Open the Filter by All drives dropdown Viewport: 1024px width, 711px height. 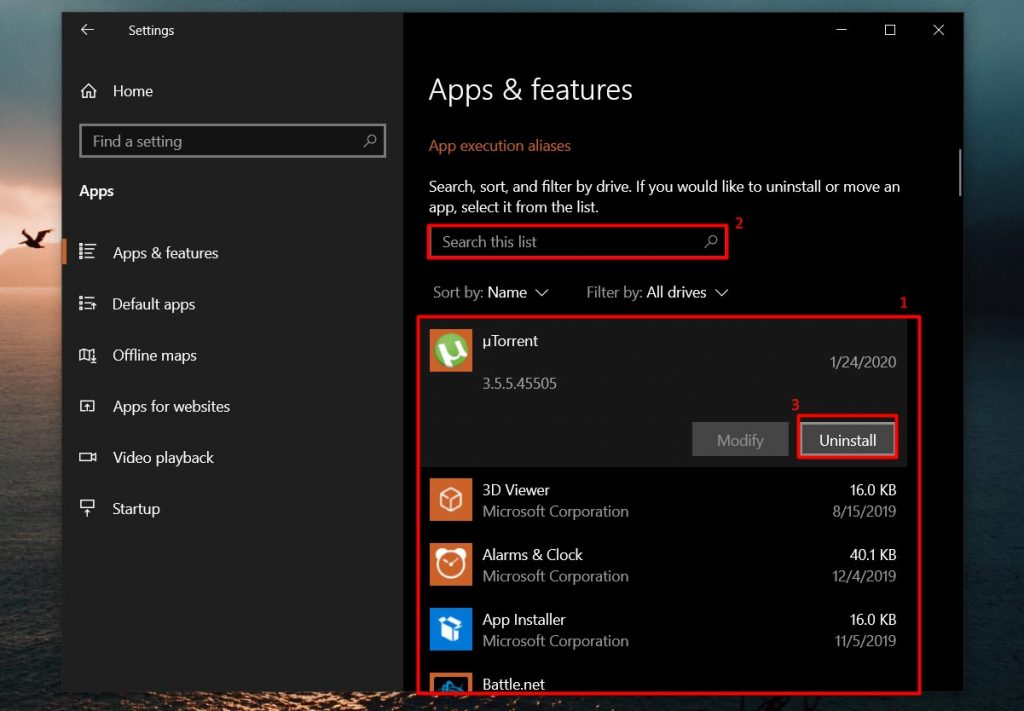pyautogui.click(x=657, y=292)
